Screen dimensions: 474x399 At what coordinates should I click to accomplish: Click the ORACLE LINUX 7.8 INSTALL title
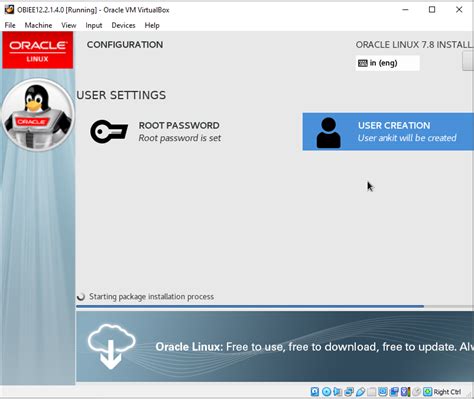click(x=414, y=45)
